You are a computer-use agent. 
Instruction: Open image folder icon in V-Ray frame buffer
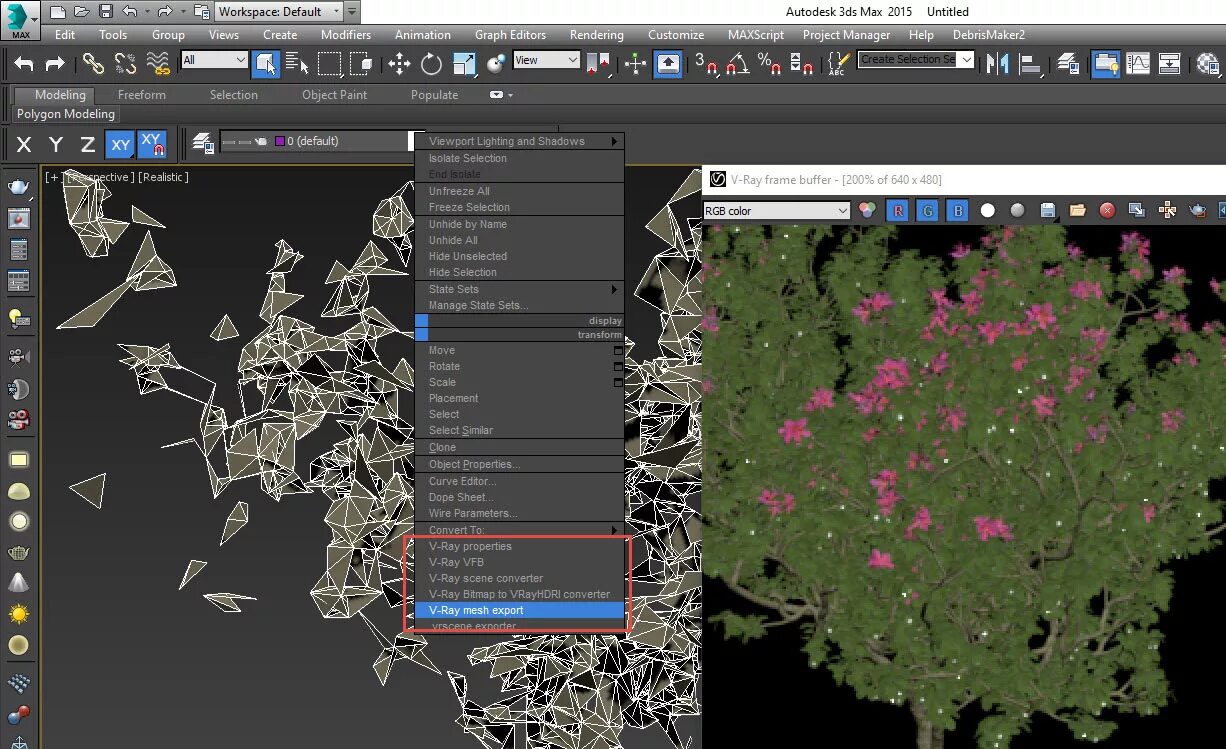1077,210
